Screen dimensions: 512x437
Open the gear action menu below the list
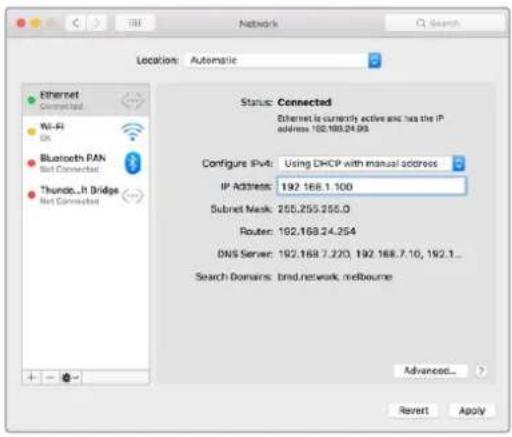point(70,377)
